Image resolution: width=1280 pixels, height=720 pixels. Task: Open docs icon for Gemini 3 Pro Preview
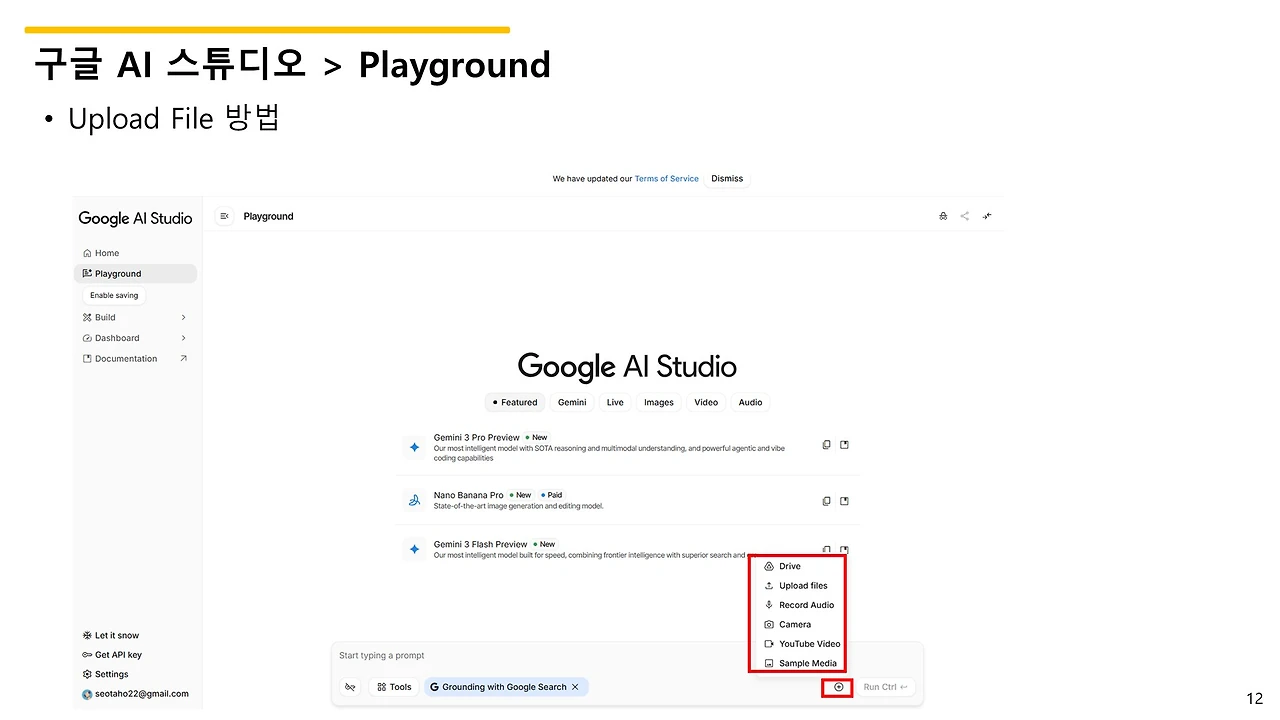pos(845,445)
